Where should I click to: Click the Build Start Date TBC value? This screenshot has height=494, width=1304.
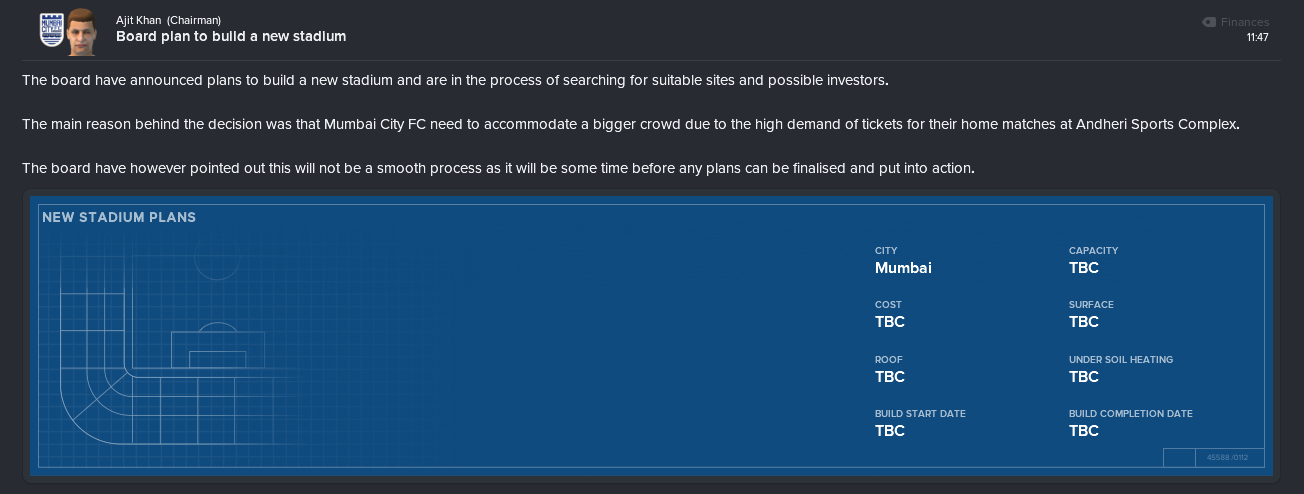890,431
